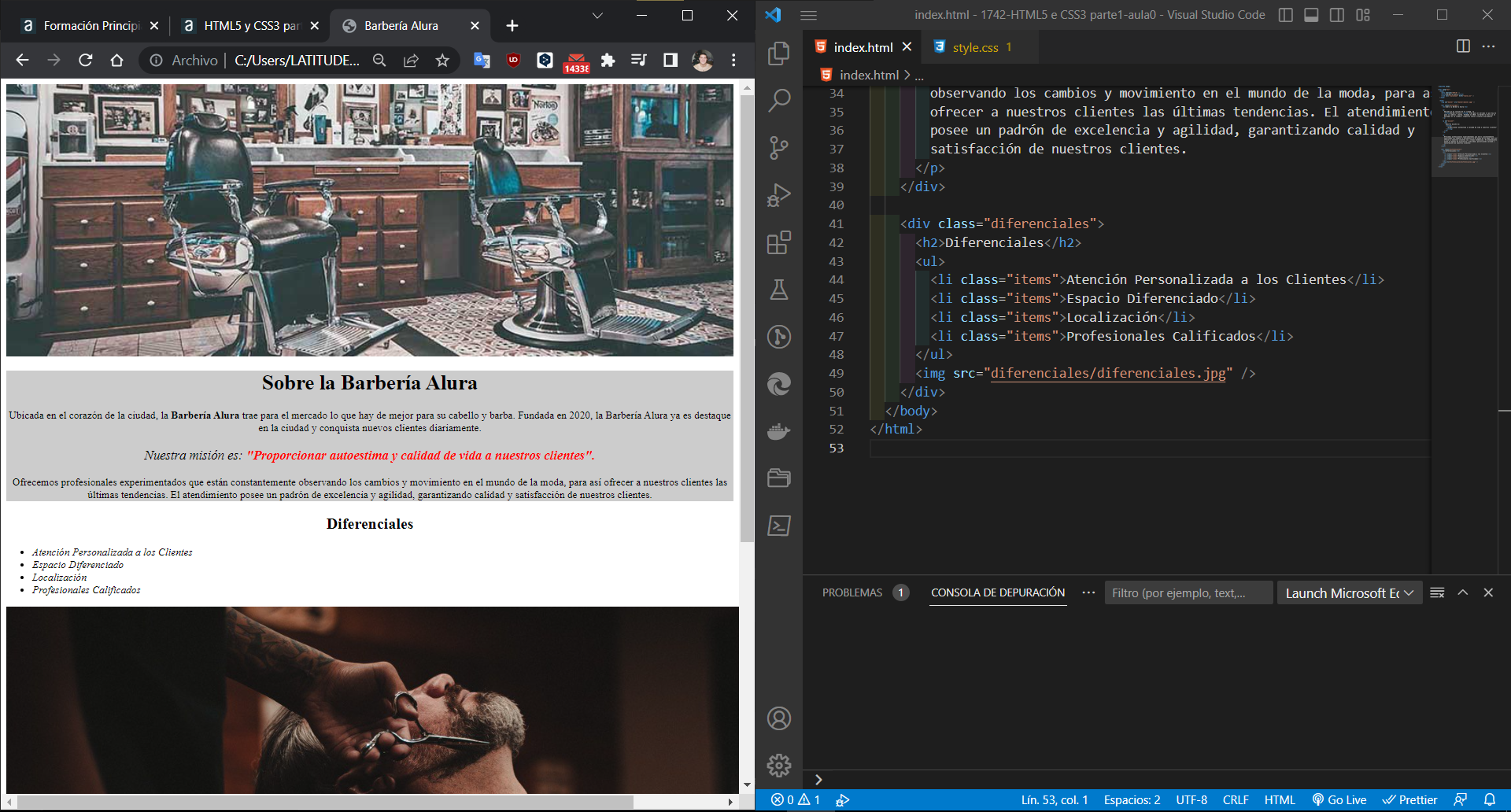Open the zoom control in address bar

point(379,60)
